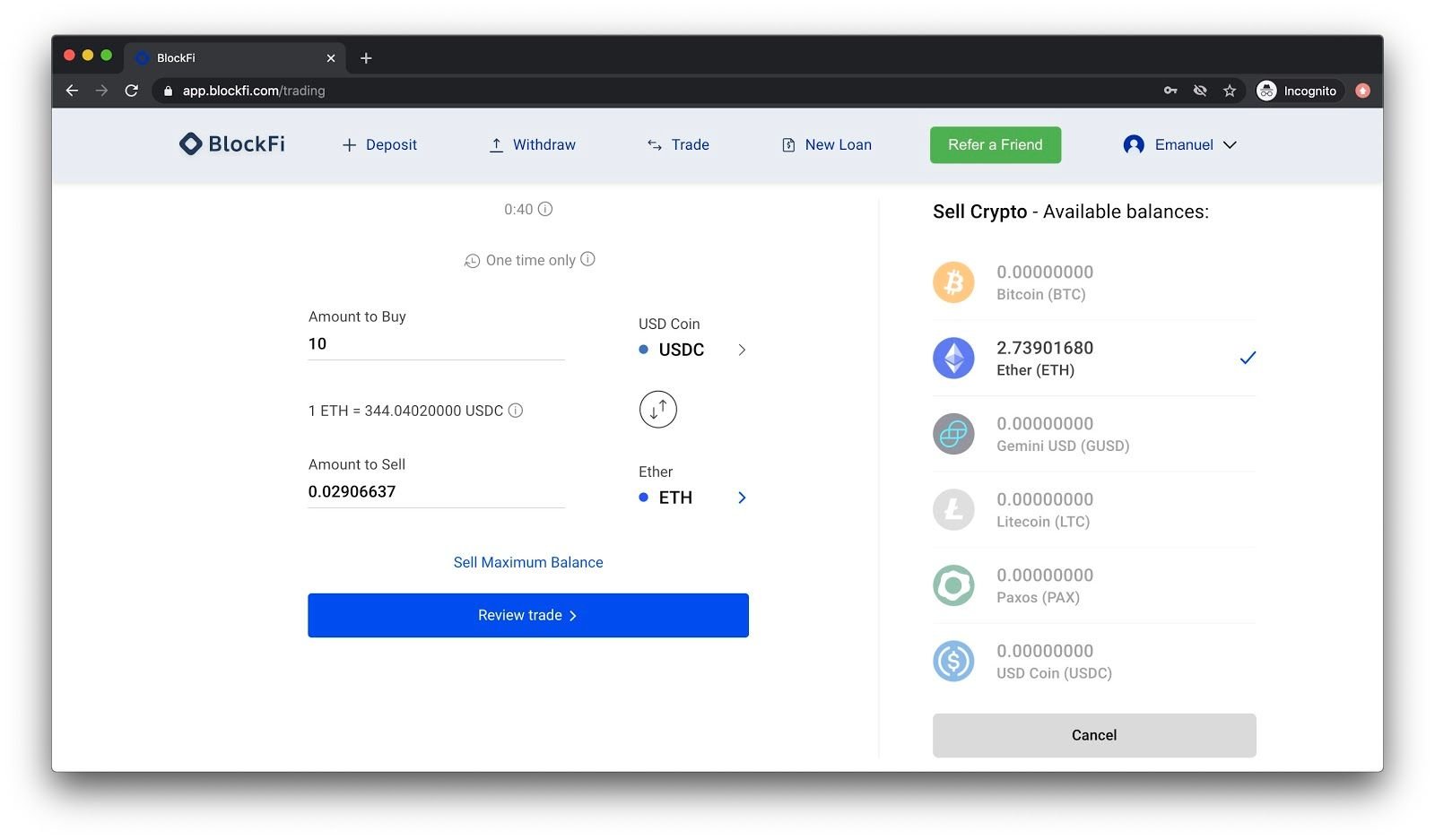Expand the ETH currency chevron
This screenshot has width=1435, height=840.
[x=742, y=498]
